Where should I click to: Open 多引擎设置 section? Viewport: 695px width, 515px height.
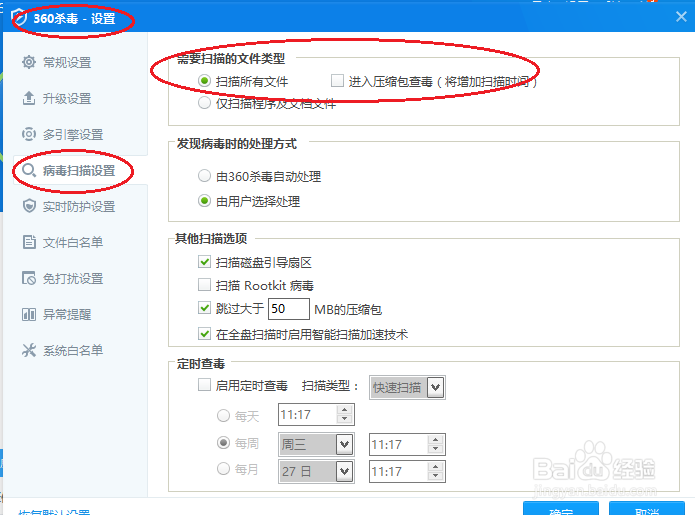(x=73, y=134)
